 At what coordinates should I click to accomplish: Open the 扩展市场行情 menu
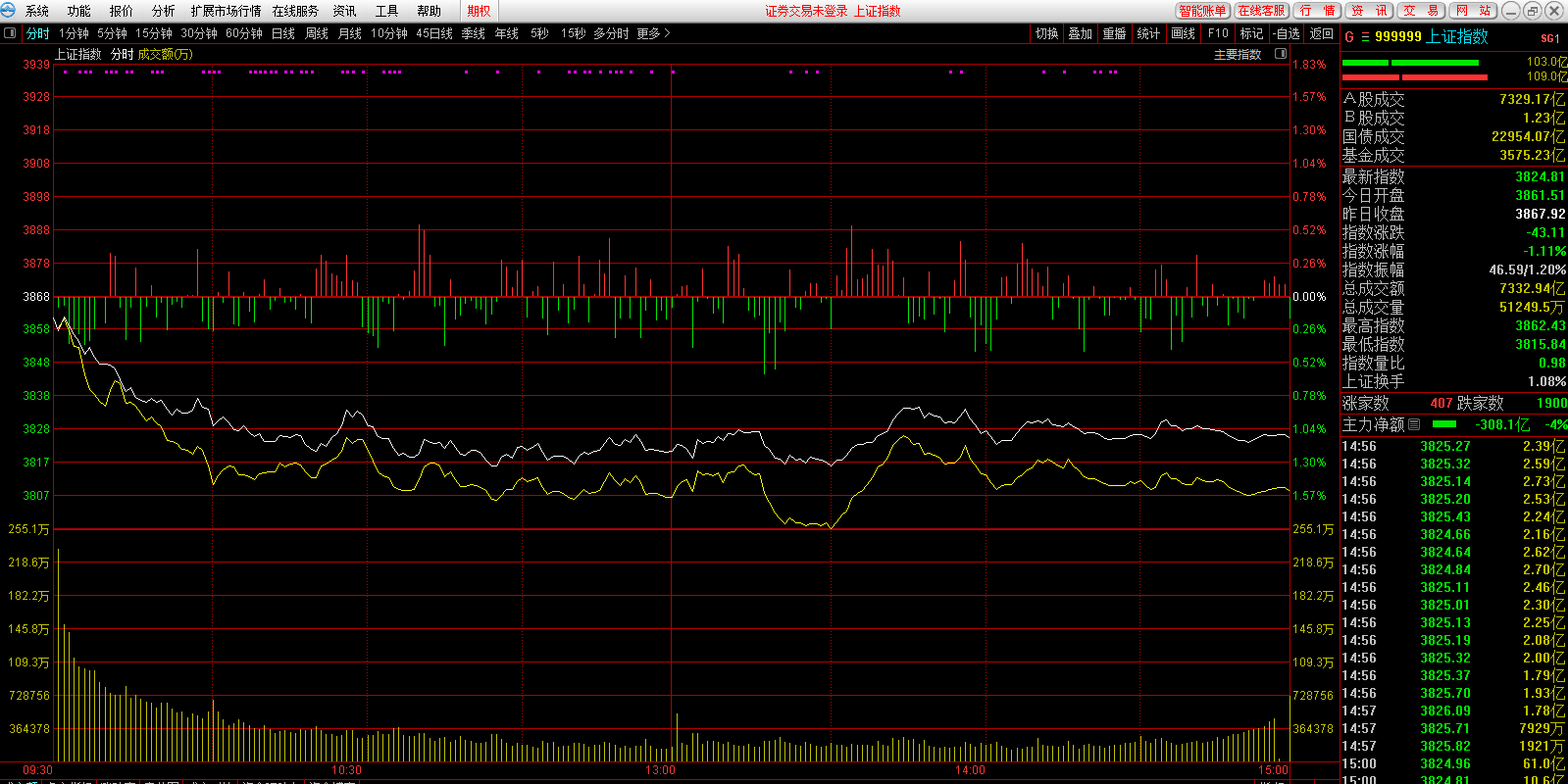(226, 11)
